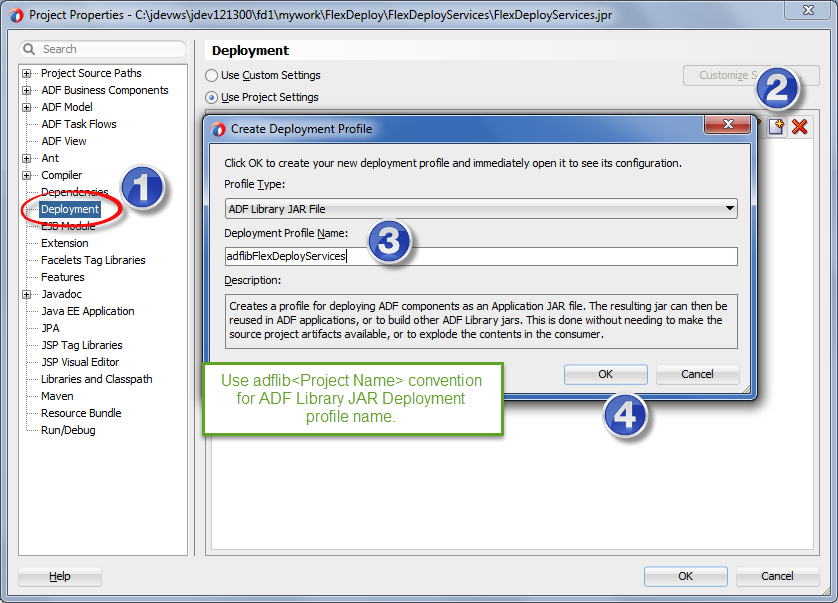Click the new deployment profile icon
Screen dimensions: 838x603
click(x=777, y=127)
